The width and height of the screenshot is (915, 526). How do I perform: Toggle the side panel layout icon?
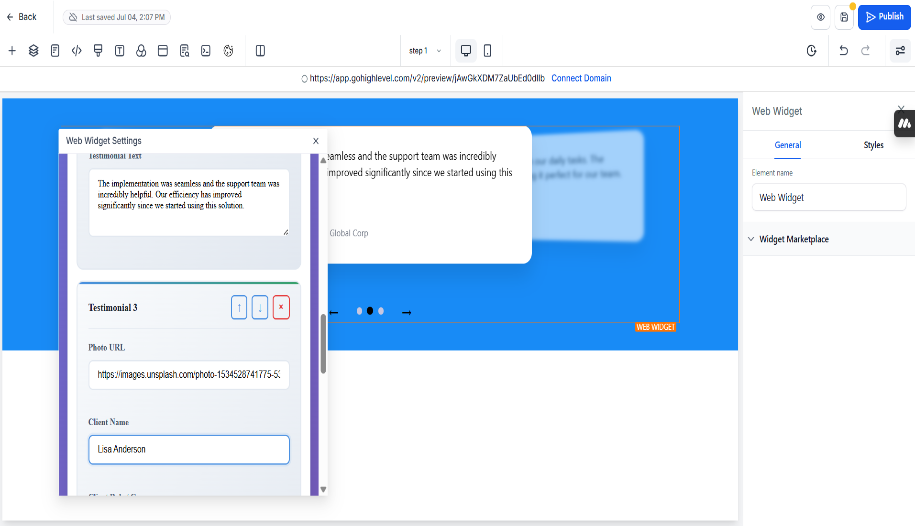point(260,51)
